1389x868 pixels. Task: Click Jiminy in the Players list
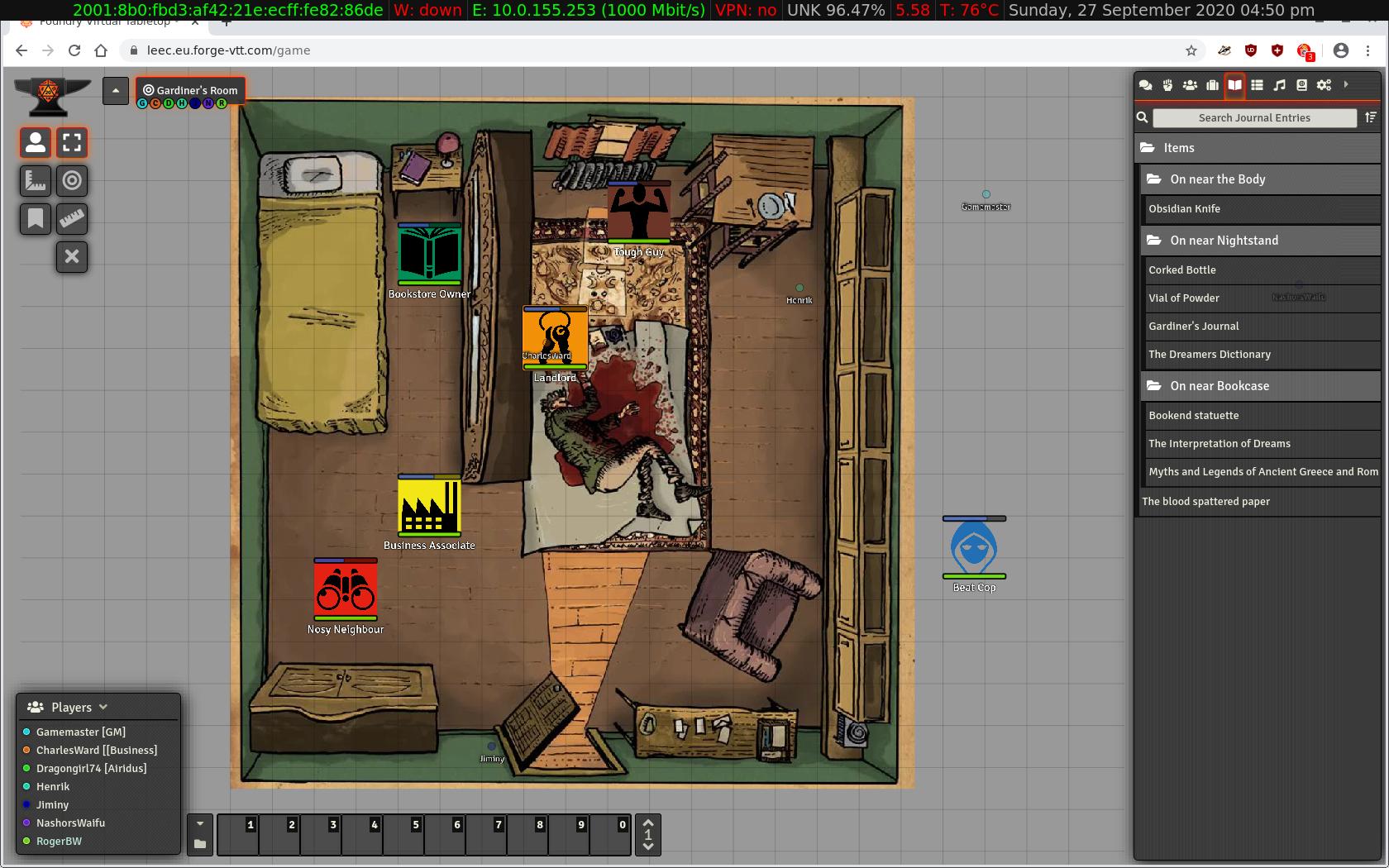[52, 804]
